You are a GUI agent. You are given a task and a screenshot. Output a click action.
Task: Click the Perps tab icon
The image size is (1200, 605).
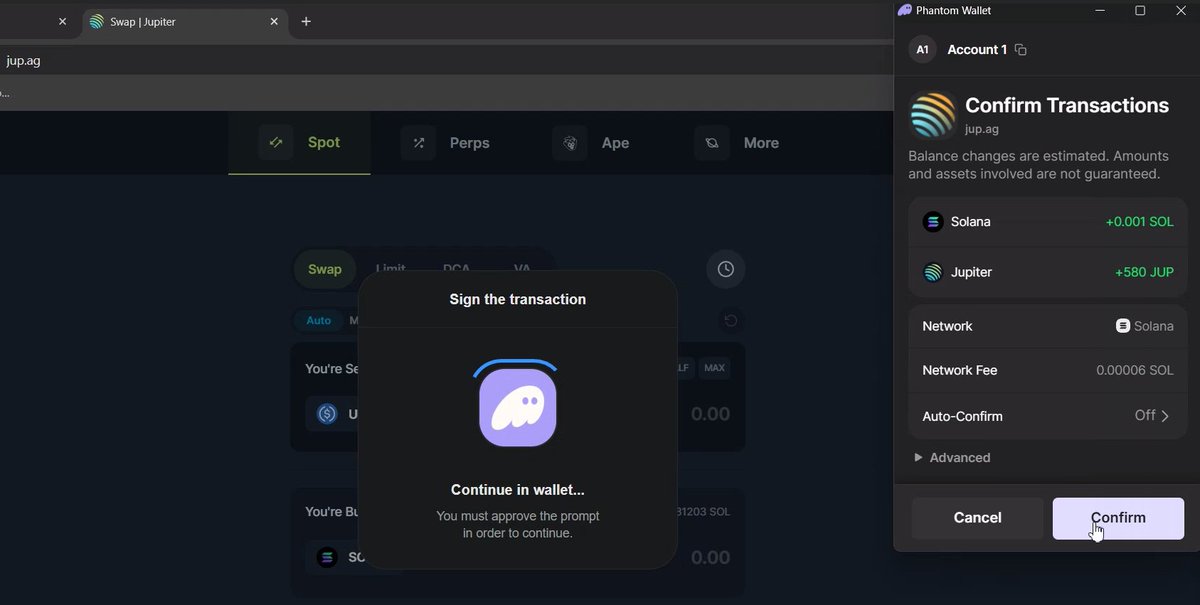tap(418, 143)
